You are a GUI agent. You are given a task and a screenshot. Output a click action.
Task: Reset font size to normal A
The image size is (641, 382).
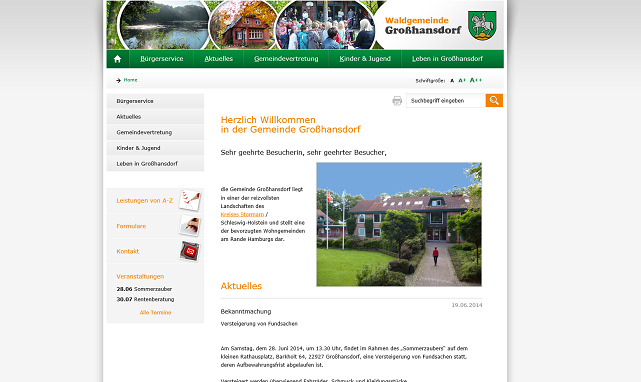point(452,81)
